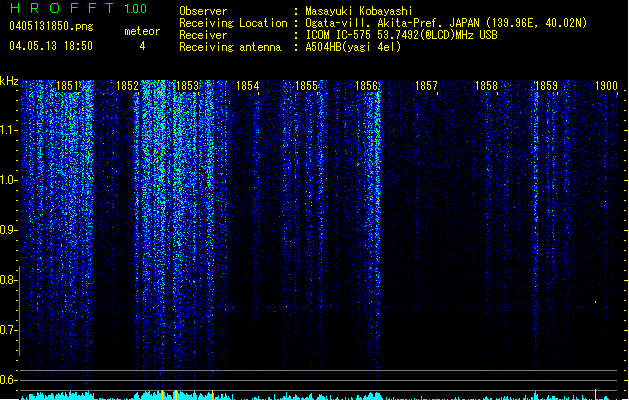This screenshot has height=400, width=629.
Task: Click the date stamp 04.05.13 18:50
Action: point(51,46)
